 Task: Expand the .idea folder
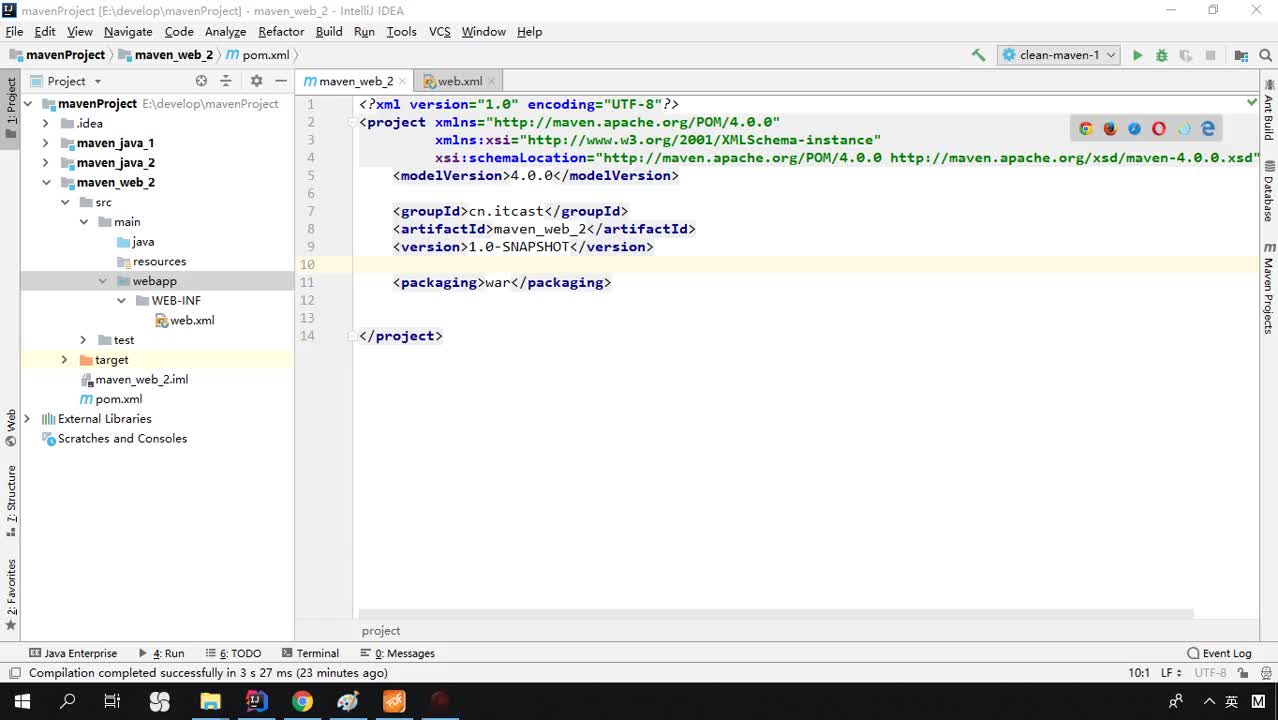click(x=45, y=124)
